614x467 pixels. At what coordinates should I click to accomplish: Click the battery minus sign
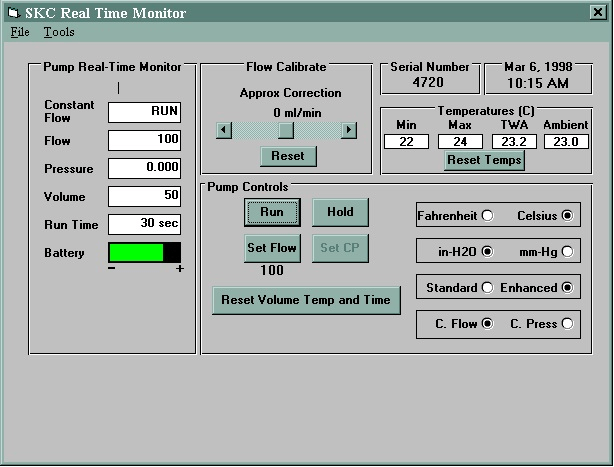point(112,268)
